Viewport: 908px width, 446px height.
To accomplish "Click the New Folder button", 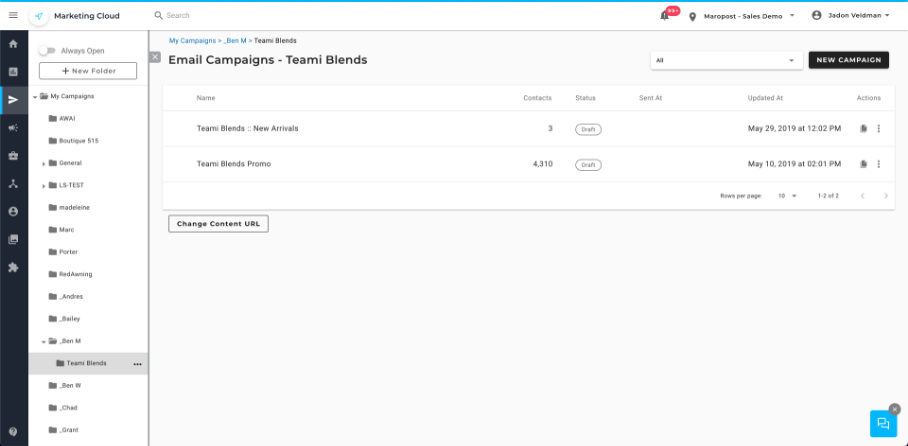I will click(x=88, y=71).
